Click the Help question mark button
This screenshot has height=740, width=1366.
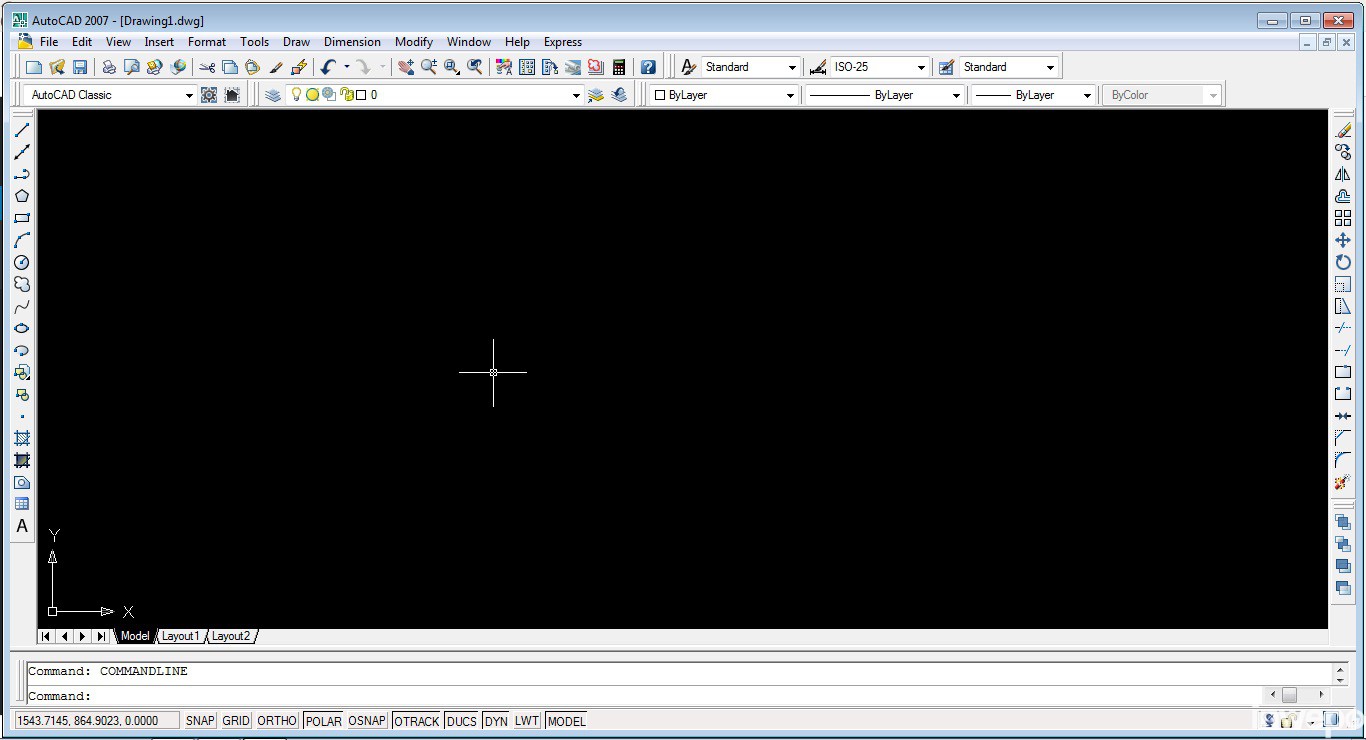point(648,67)
